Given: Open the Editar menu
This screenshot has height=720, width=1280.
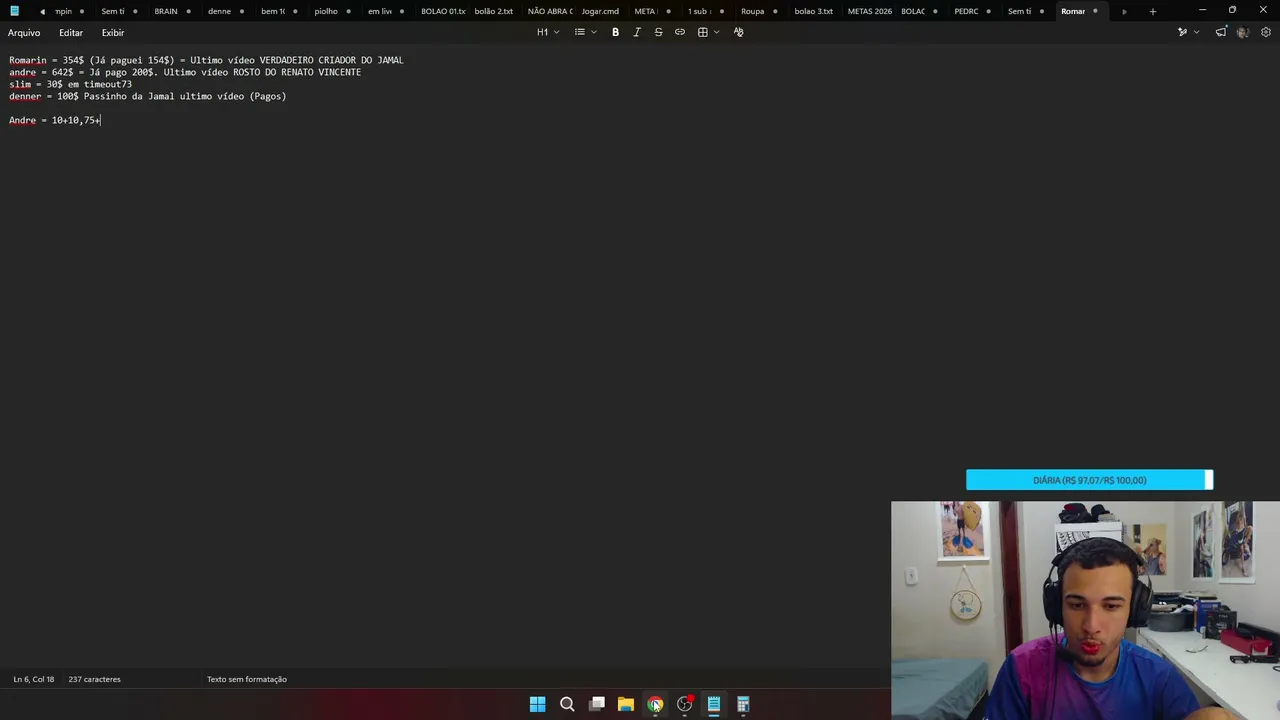Looking at the screenshot, I should point(71,33).
